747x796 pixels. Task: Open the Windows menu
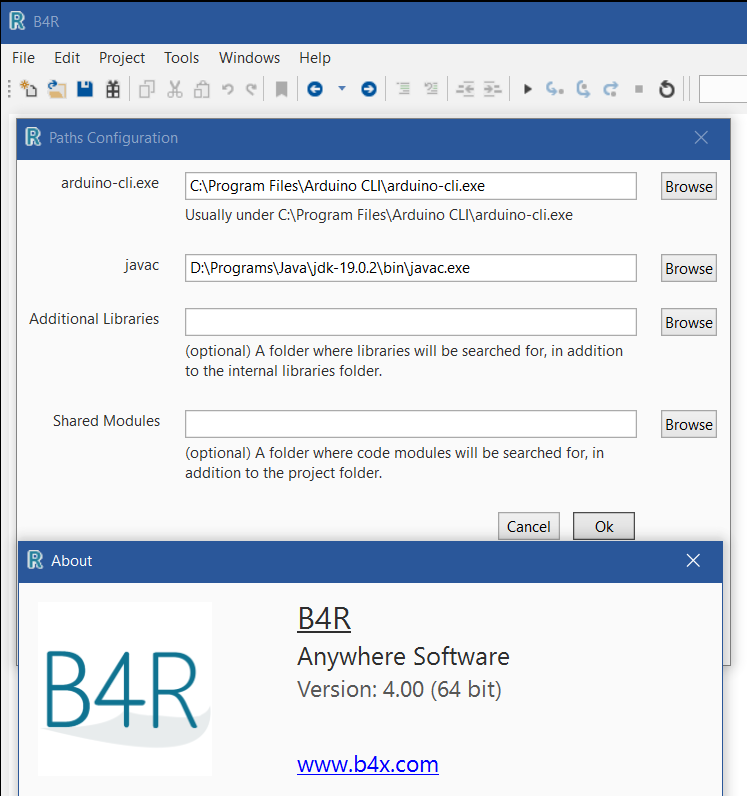click(249, 58)
